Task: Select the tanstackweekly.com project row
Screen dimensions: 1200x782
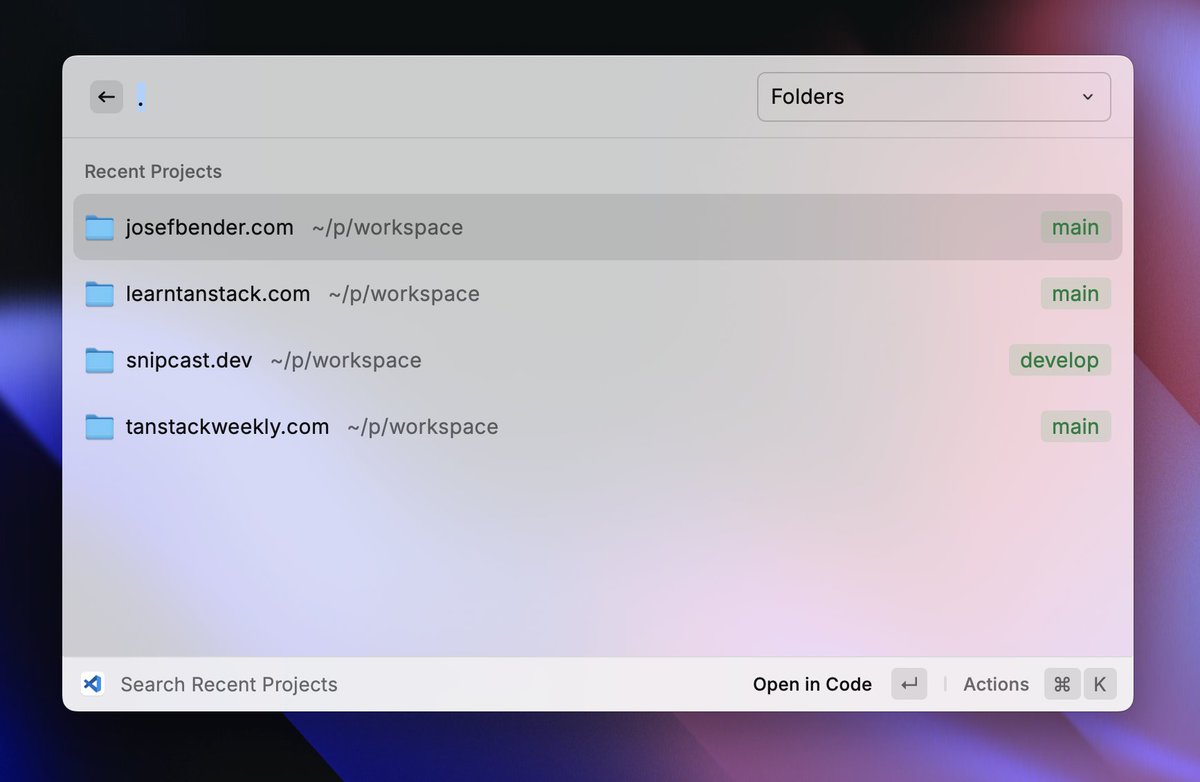Action: coord(598,427)
